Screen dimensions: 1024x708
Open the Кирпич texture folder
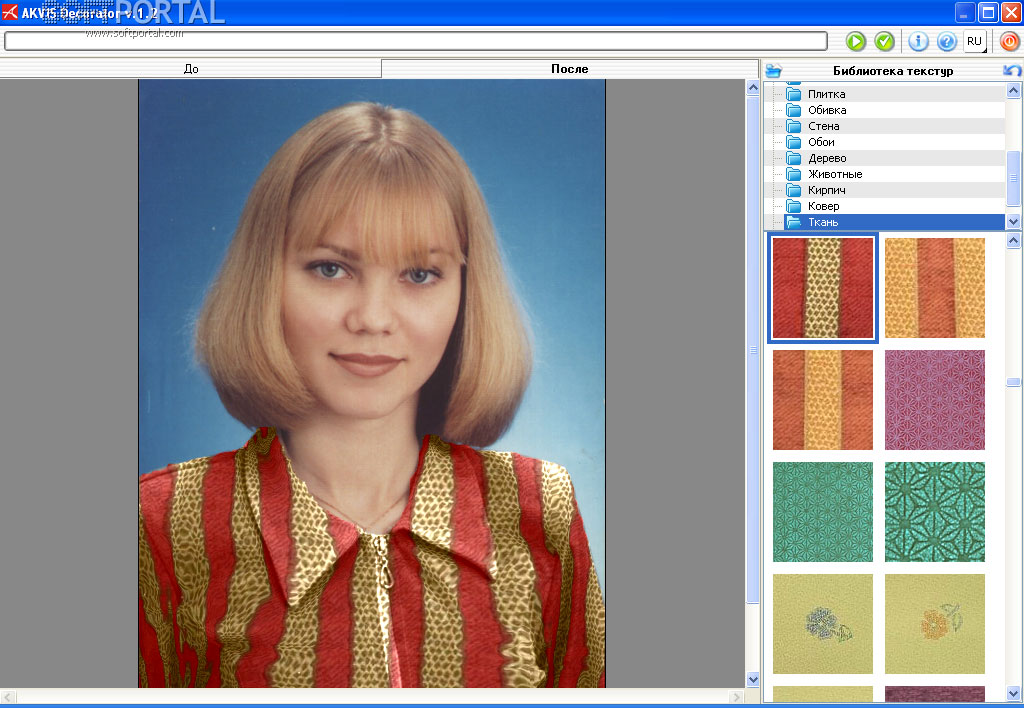pyautogui.click(x=826, y=190)
